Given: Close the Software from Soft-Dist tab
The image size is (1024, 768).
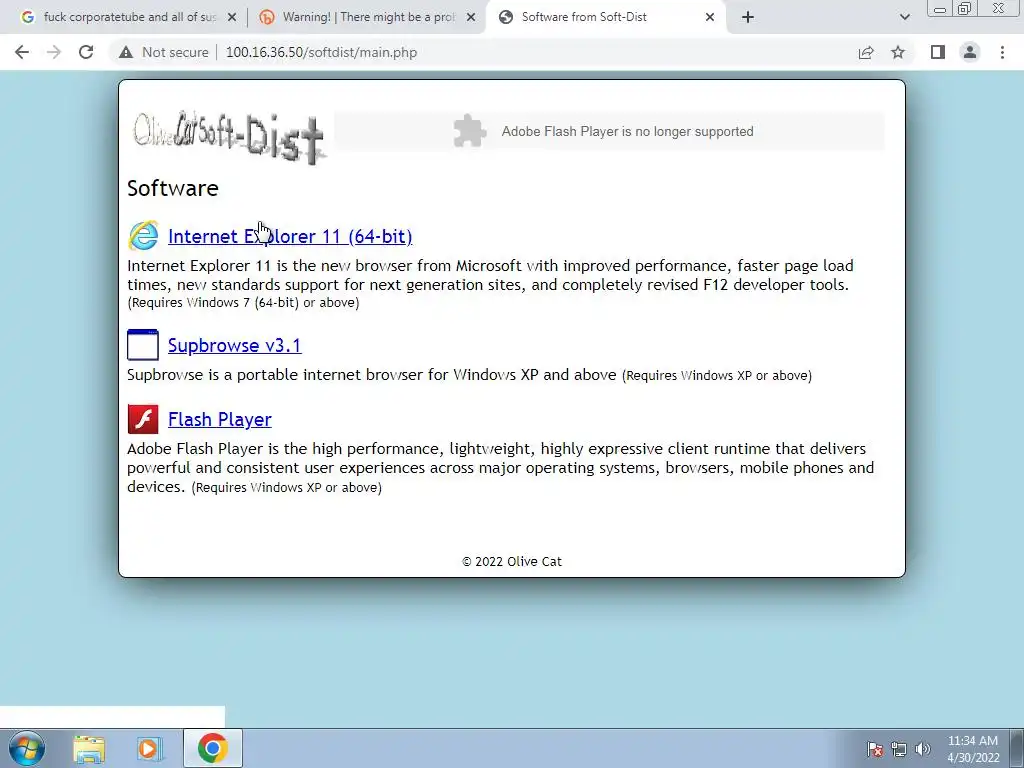Looking at the screenshot, I should [710, 18].
